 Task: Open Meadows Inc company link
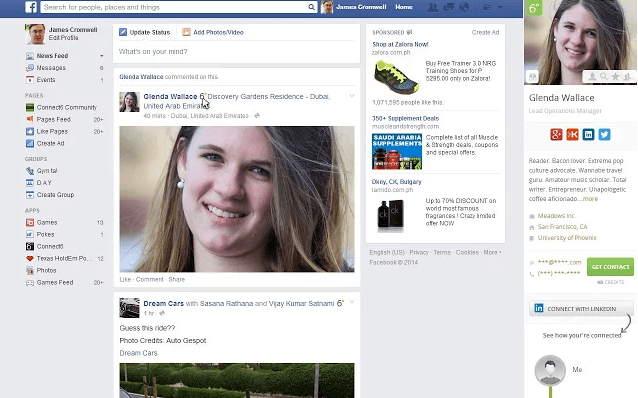pos(556,216)
